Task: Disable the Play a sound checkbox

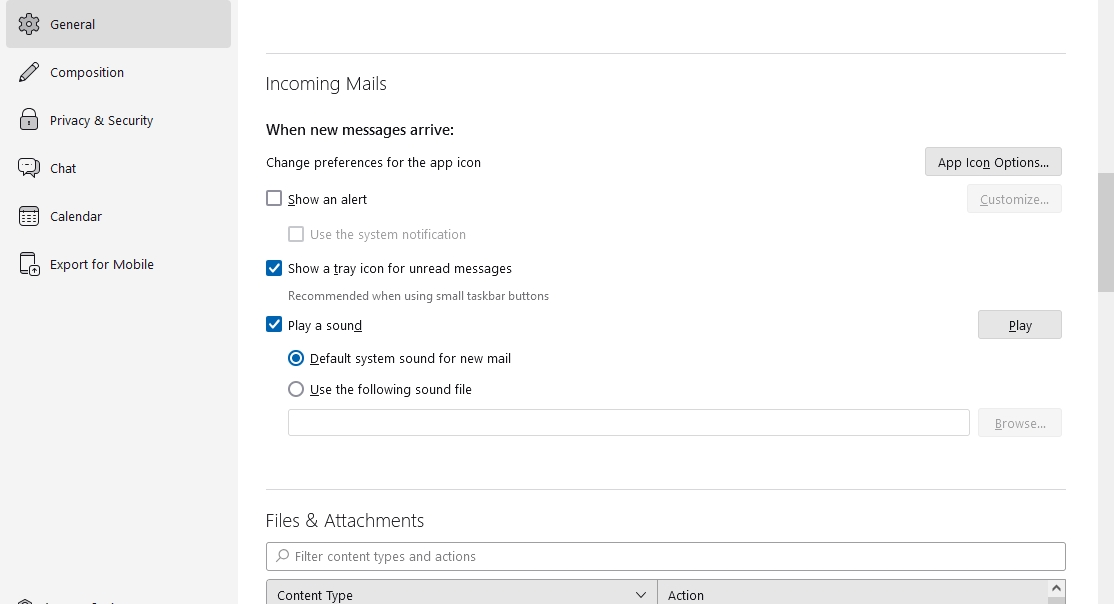Action: [274, 325]
